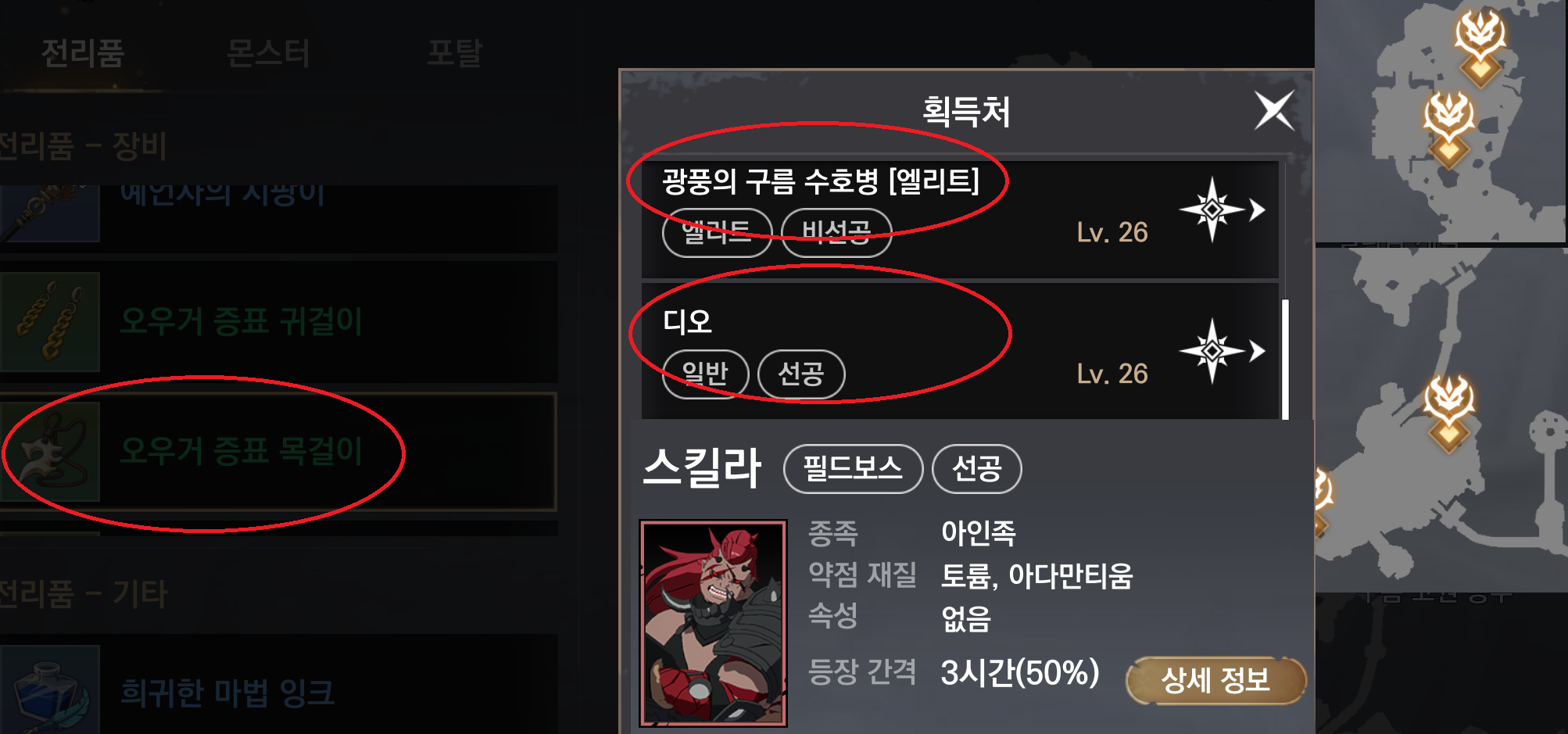Image resolution: width=1568 pixels, height=734 pixels.
Task: Click the 선공 tag next to 스킬라
Action: point(976,469)
